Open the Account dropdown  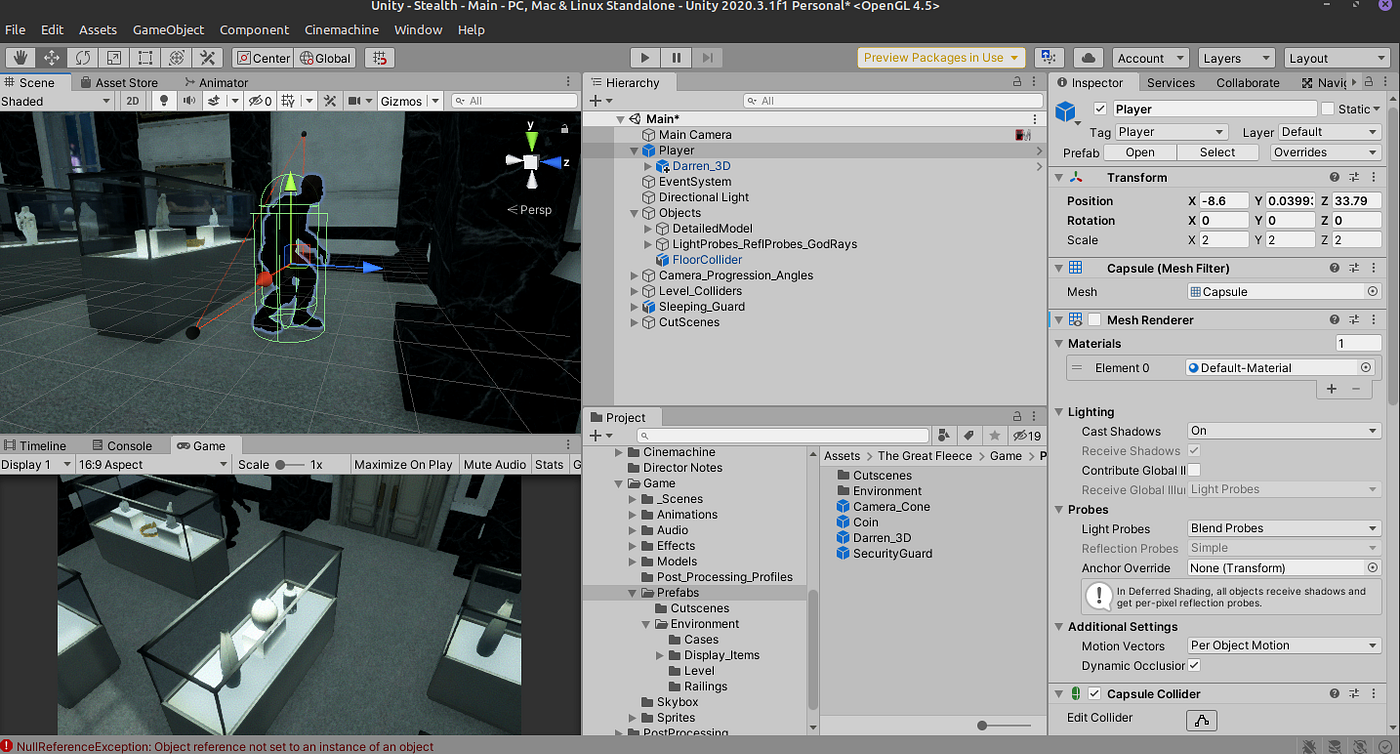tap(1149, 58)
